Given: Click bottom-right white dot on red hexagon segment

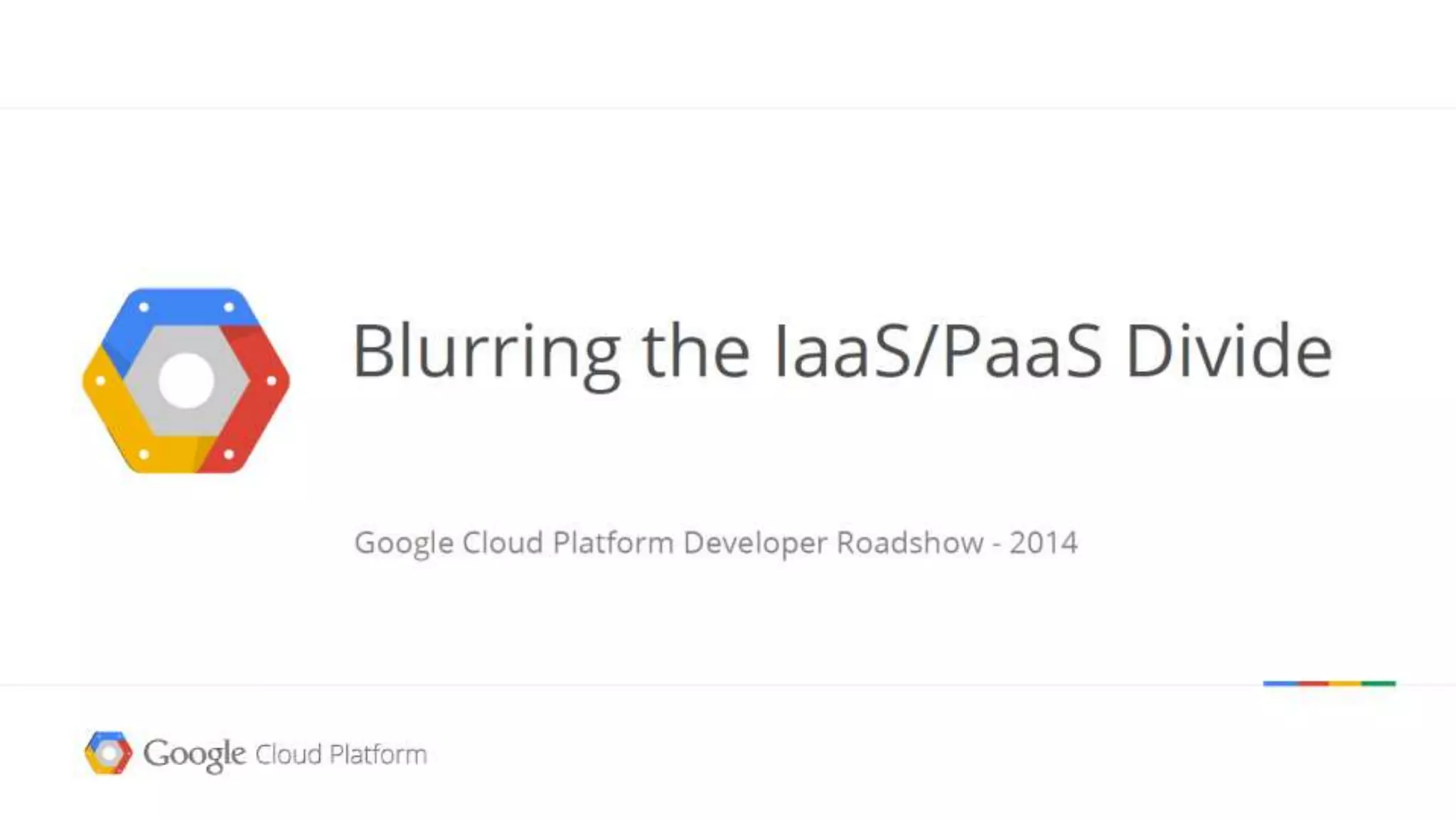Looking at the screenshot, I should coord(229,454).
